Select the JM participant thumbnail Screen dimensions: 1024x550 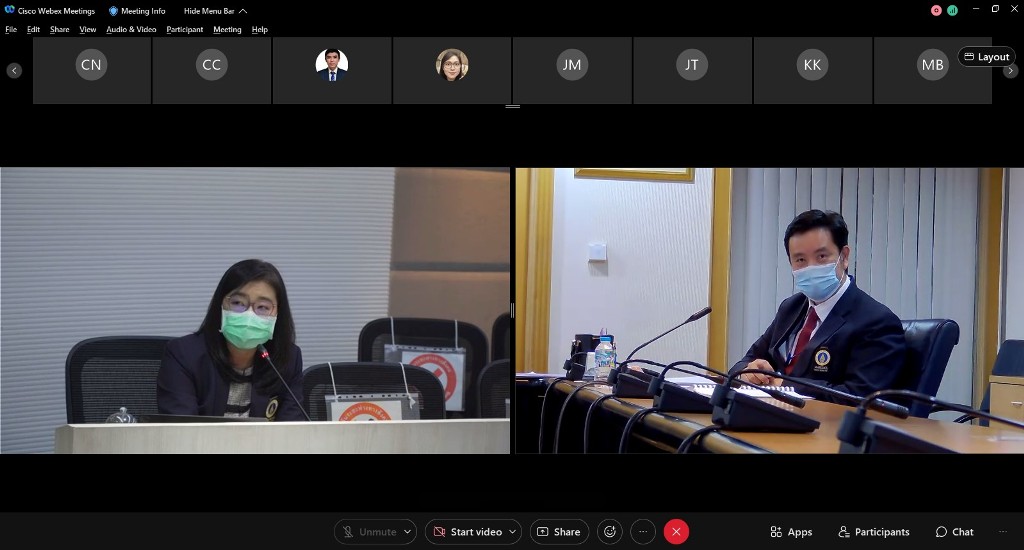tap(572, 66)
